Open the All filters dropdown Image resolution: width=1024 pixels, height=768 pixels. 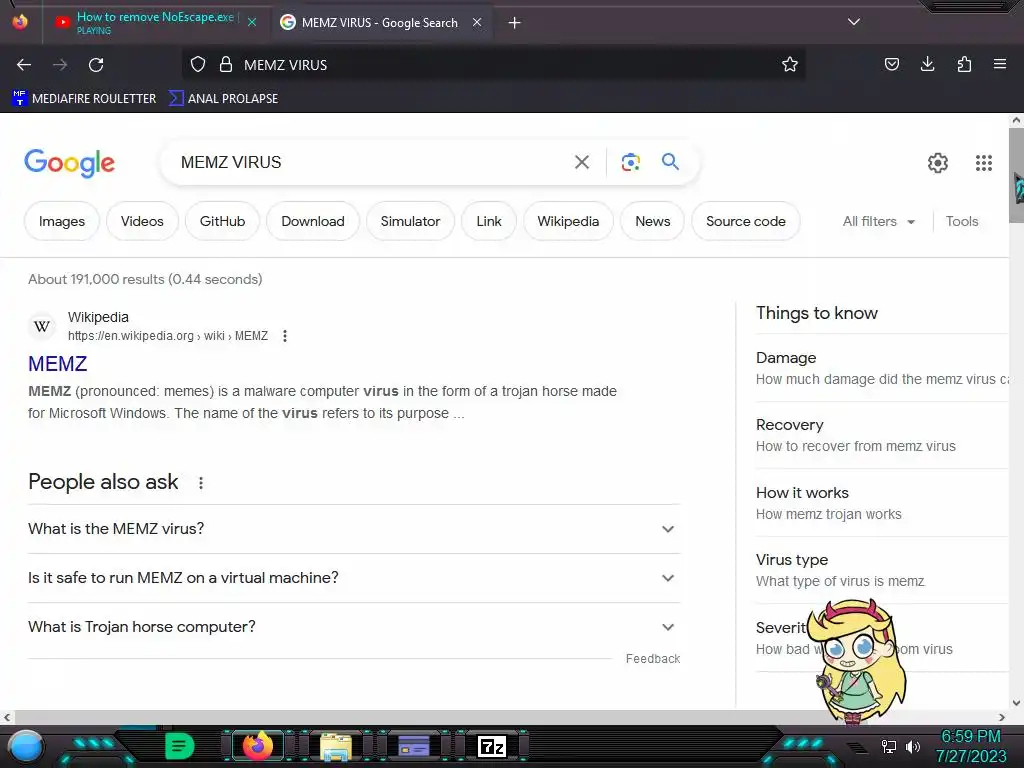(x=878, y=221)
